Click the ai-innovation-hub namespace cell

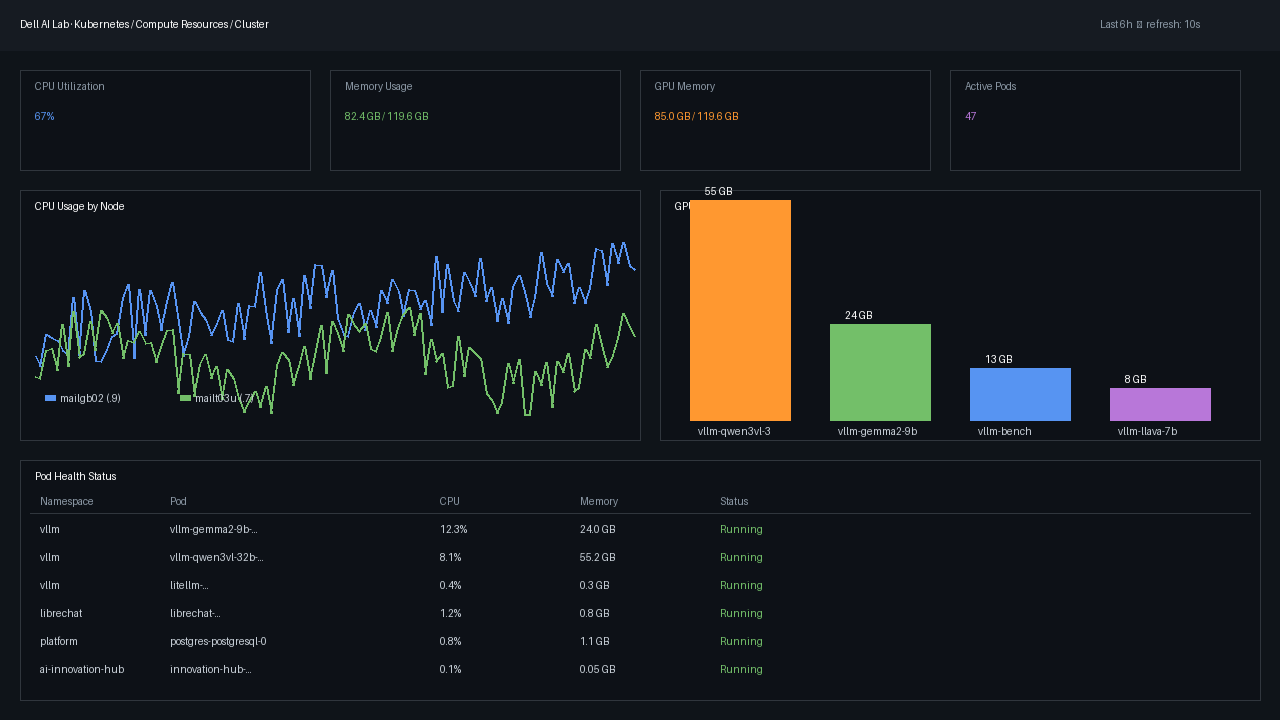(82, 669)
